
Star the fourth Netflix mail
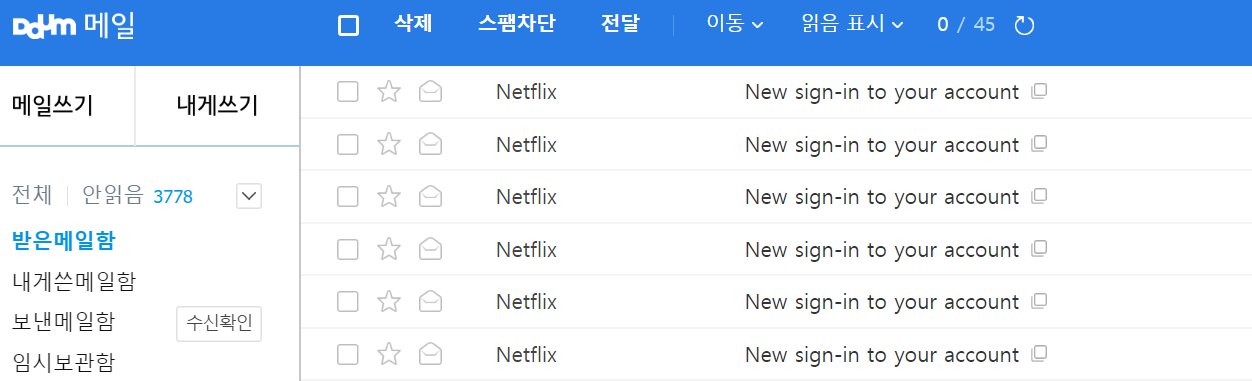(x=389, y=249)
